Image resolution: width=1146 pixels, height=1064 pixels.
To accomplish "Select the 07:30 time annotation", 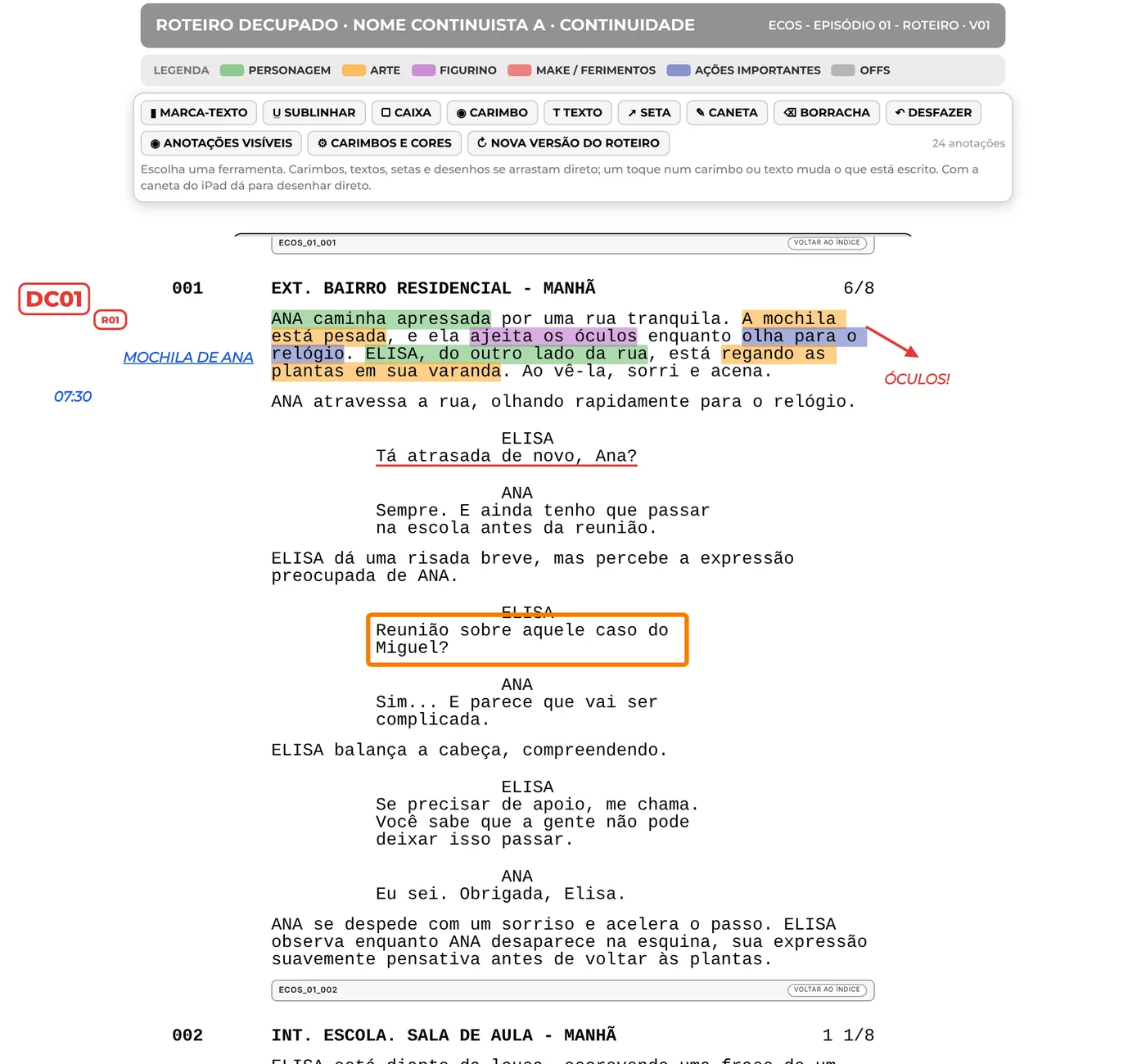I will pyautogui.click(x=73, y=397).
